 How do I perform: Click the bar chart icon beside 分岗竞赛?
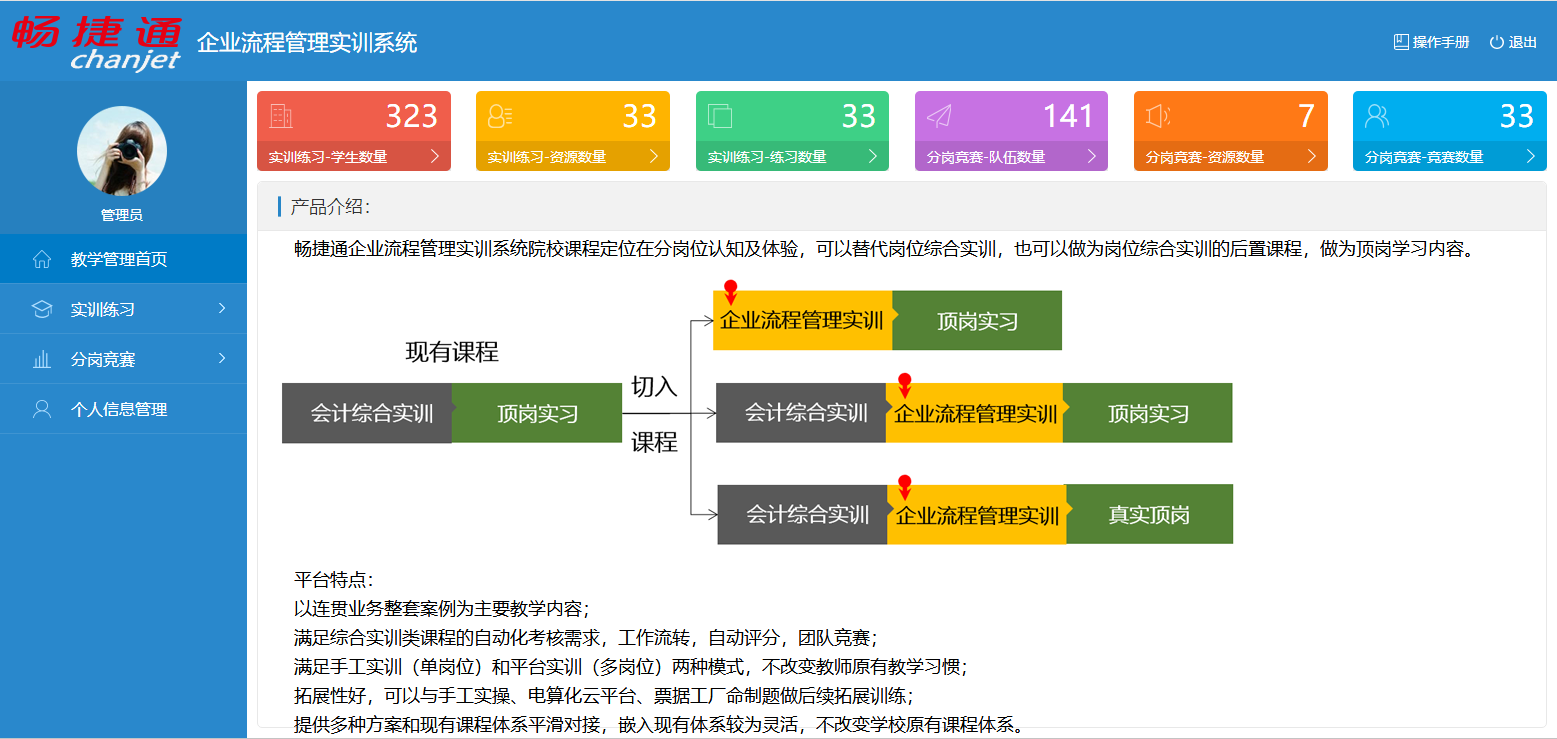[x=42, y=359]
